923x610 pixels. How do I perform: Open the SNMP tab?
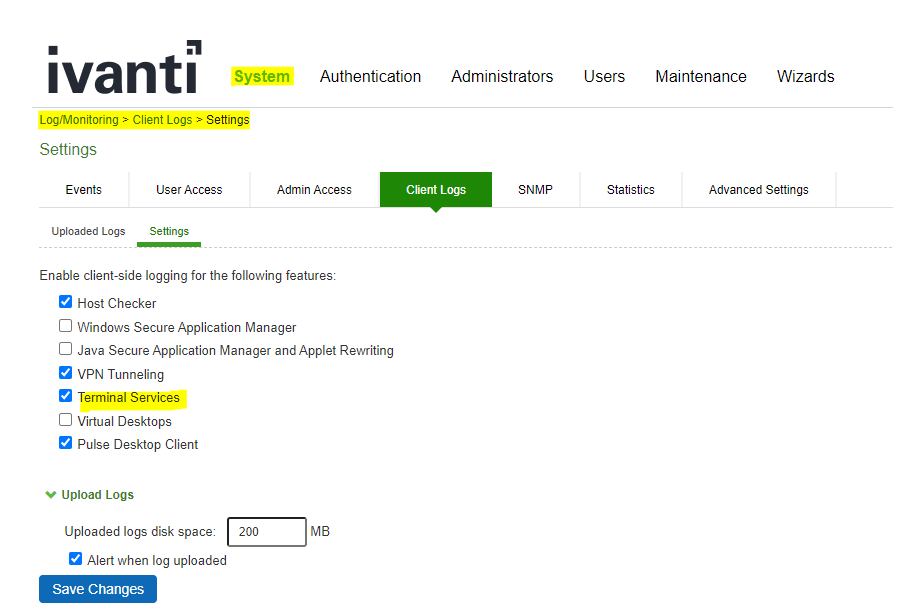click(535, 190)
